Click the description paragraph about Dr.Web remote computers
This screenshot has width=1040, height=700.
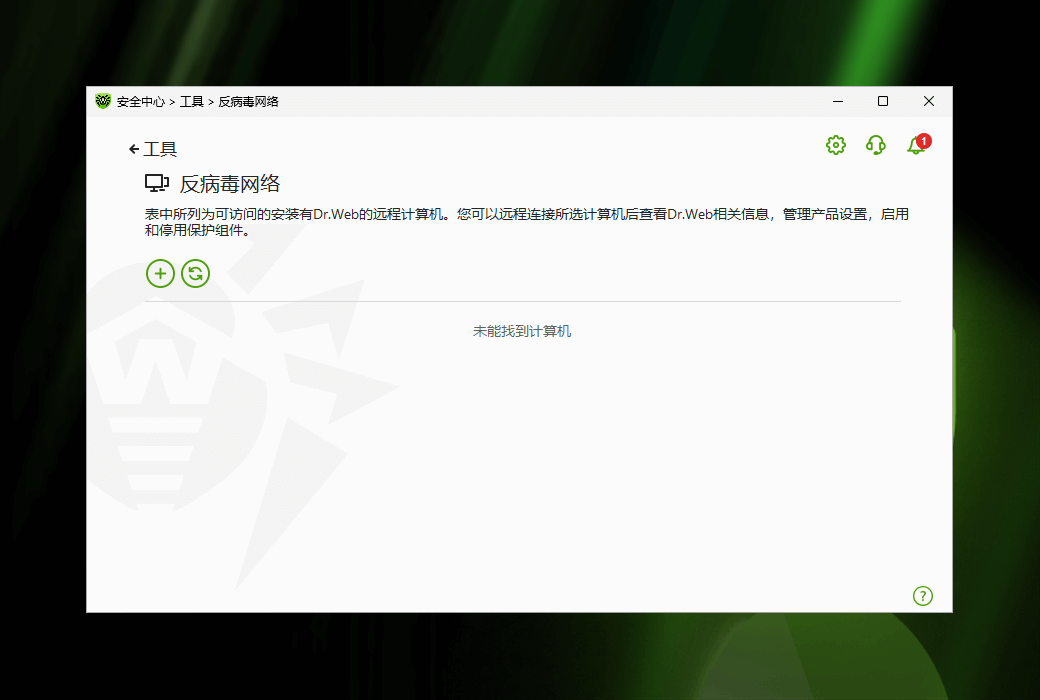click(x=527, y=222)
